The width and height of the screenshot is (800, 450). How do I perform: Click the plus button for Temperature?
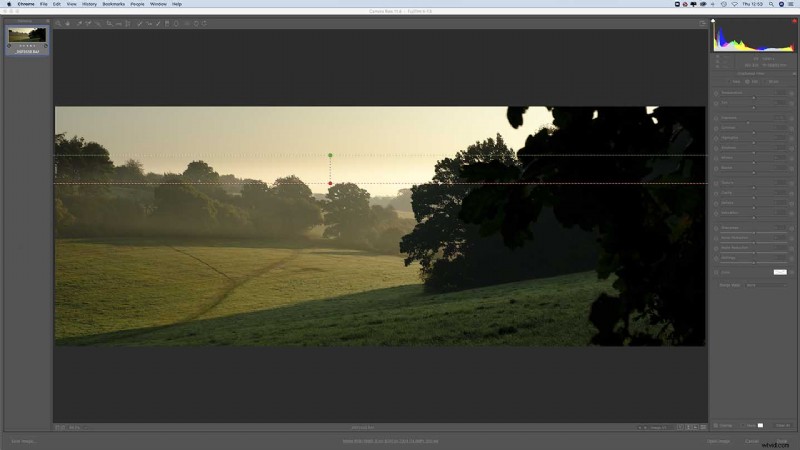[x=792, y=93]
